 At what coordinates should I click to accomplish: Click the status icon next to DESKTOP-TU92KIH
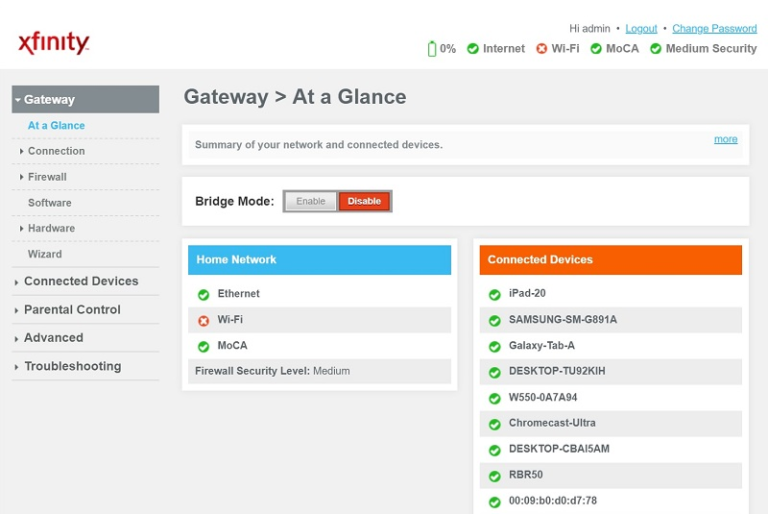tap(495, 372)
